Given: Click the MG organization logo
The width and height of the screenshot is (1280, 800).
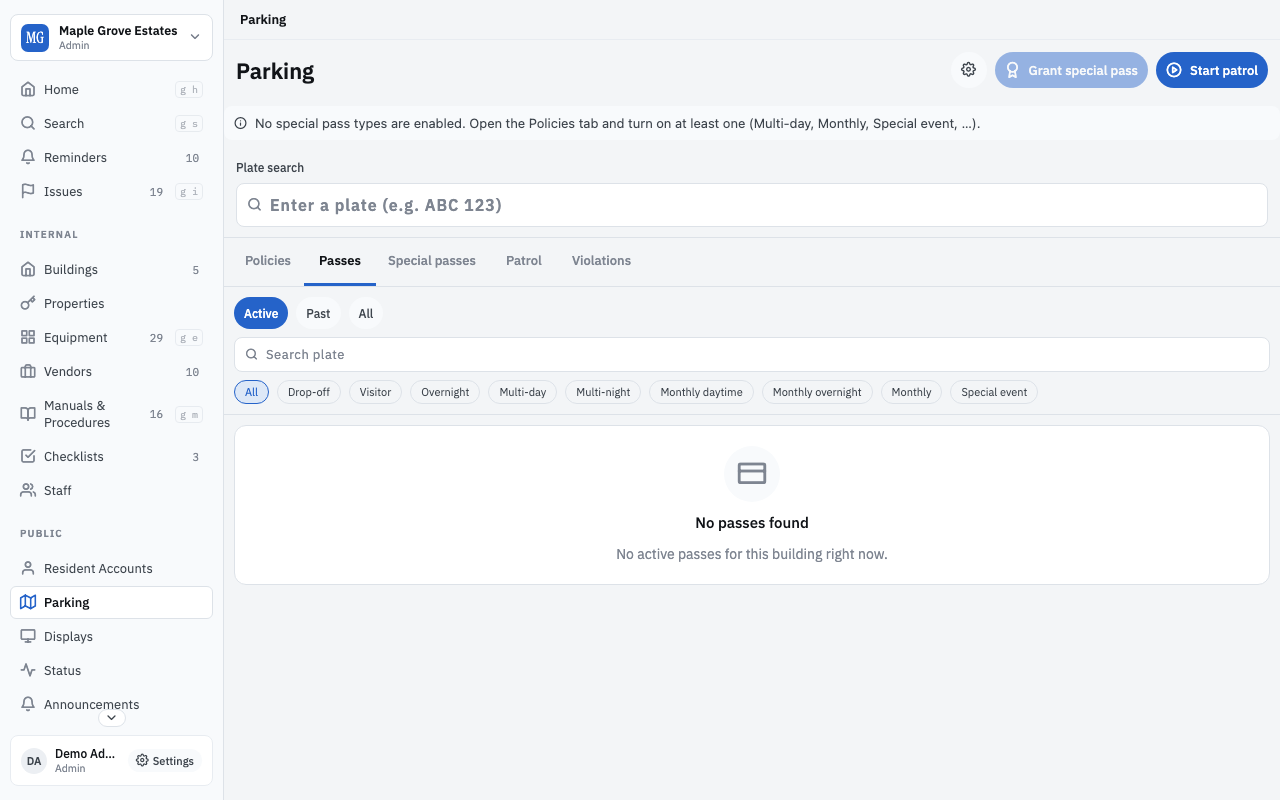Looking at the screenshot, I should pyautogui.click(x=35, y=38).
